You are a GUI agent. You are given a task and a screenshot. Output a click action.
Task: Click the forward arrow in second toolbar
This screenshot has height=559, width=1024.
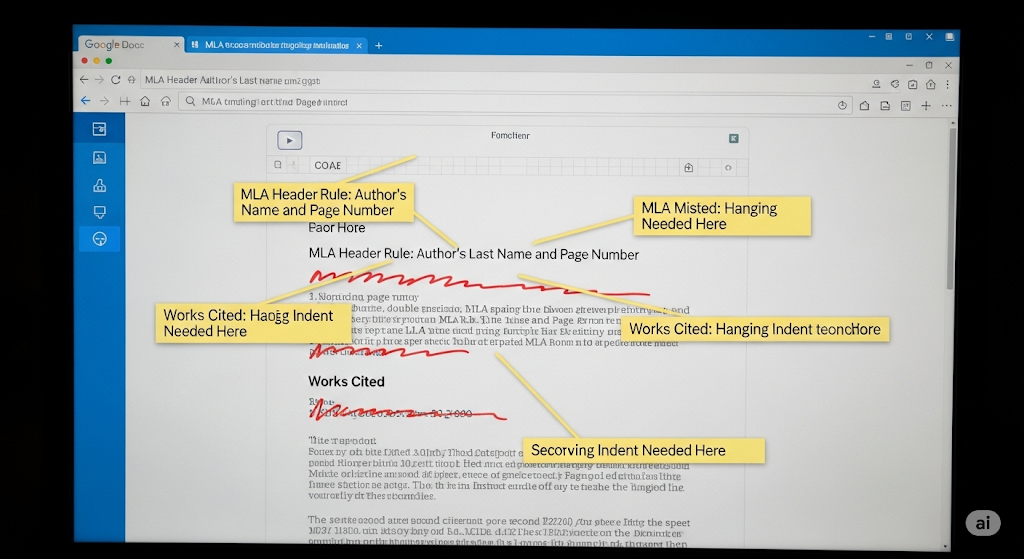[104, 101]
